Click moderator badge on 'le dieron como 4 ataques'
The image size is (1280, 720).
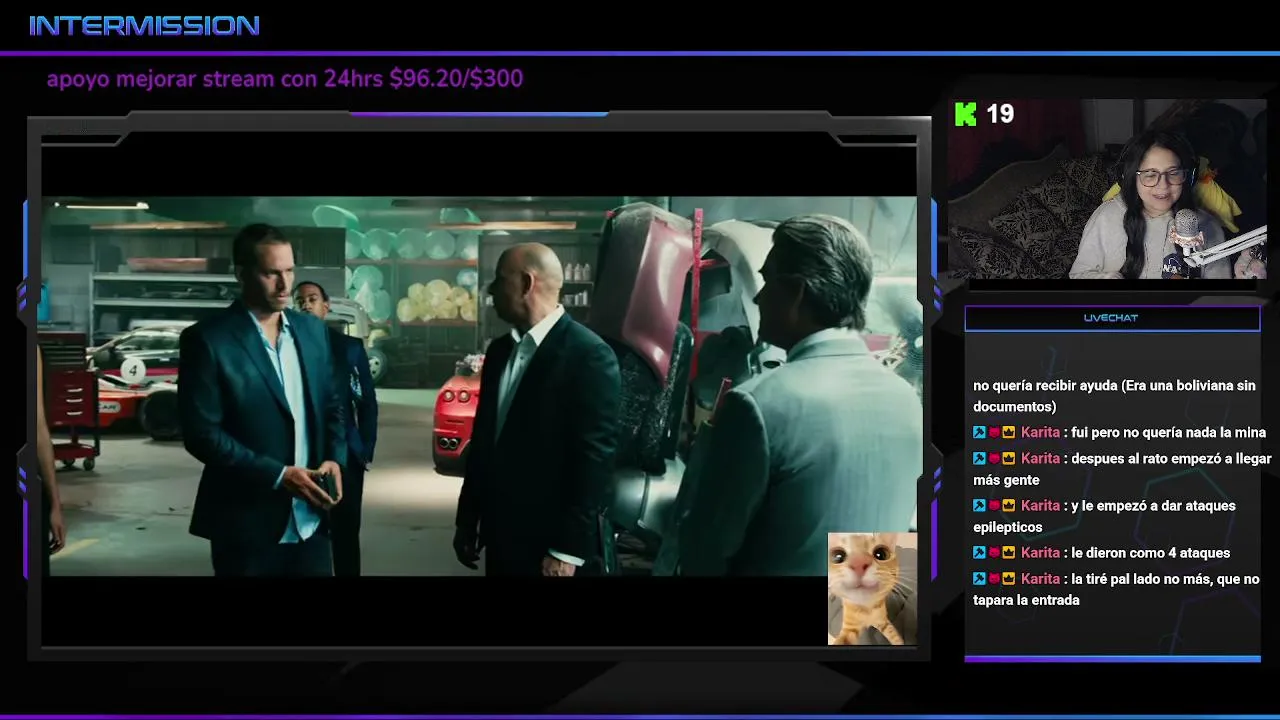979,553
